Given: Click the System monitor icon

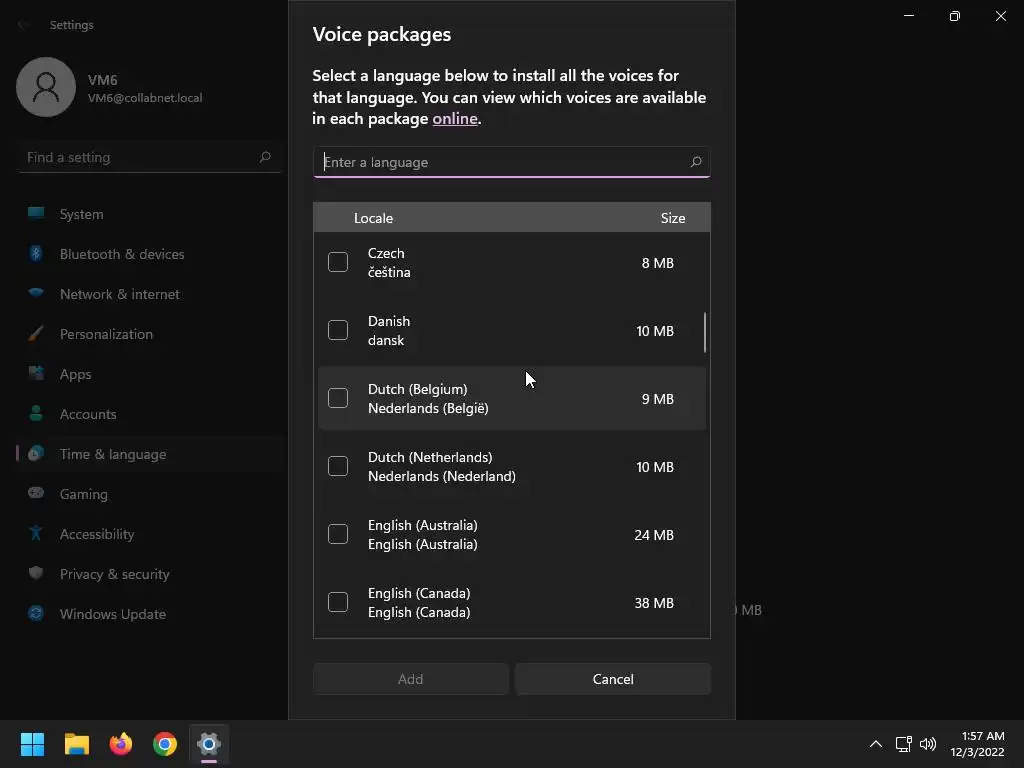Looking at the screenshot, I should [36, 213].
